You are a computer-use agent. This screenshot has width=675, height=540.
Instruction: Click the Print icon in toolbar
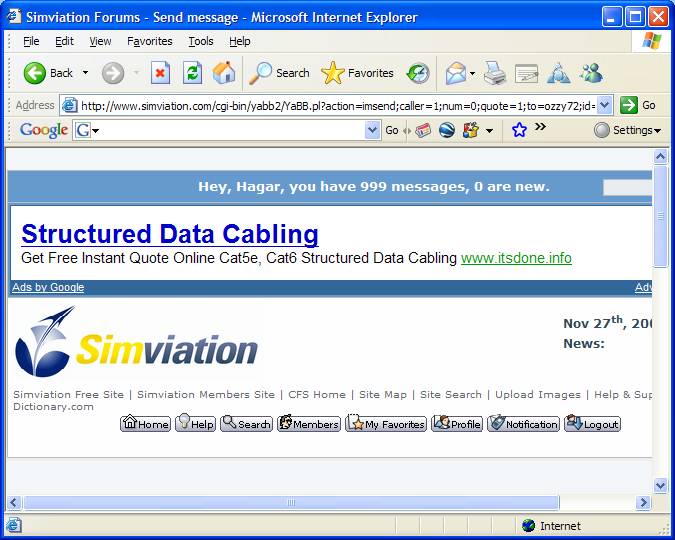(x=495, y=73)
